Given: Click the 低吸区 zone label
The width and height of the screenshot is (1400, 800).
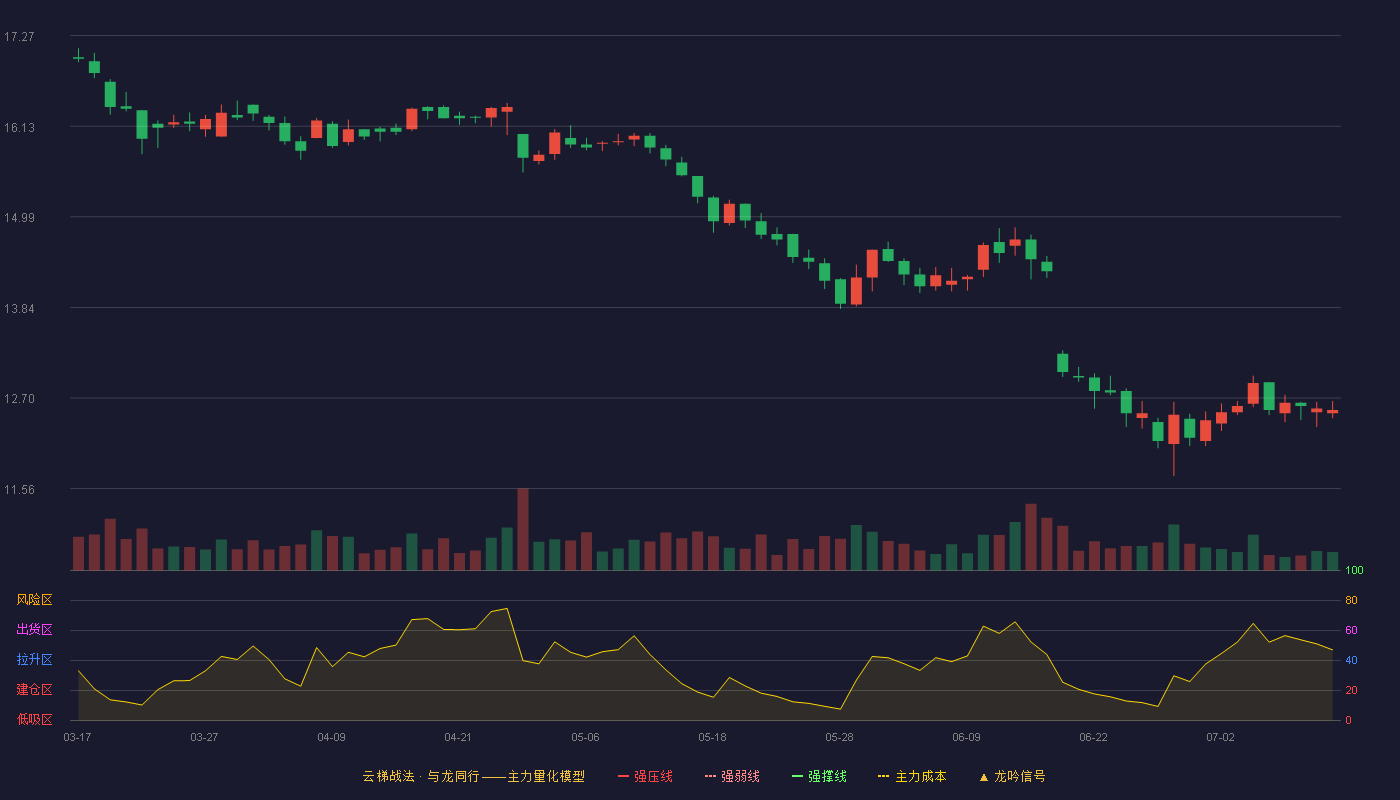Looking at the screenshot, I should click(x=35, y=719).
